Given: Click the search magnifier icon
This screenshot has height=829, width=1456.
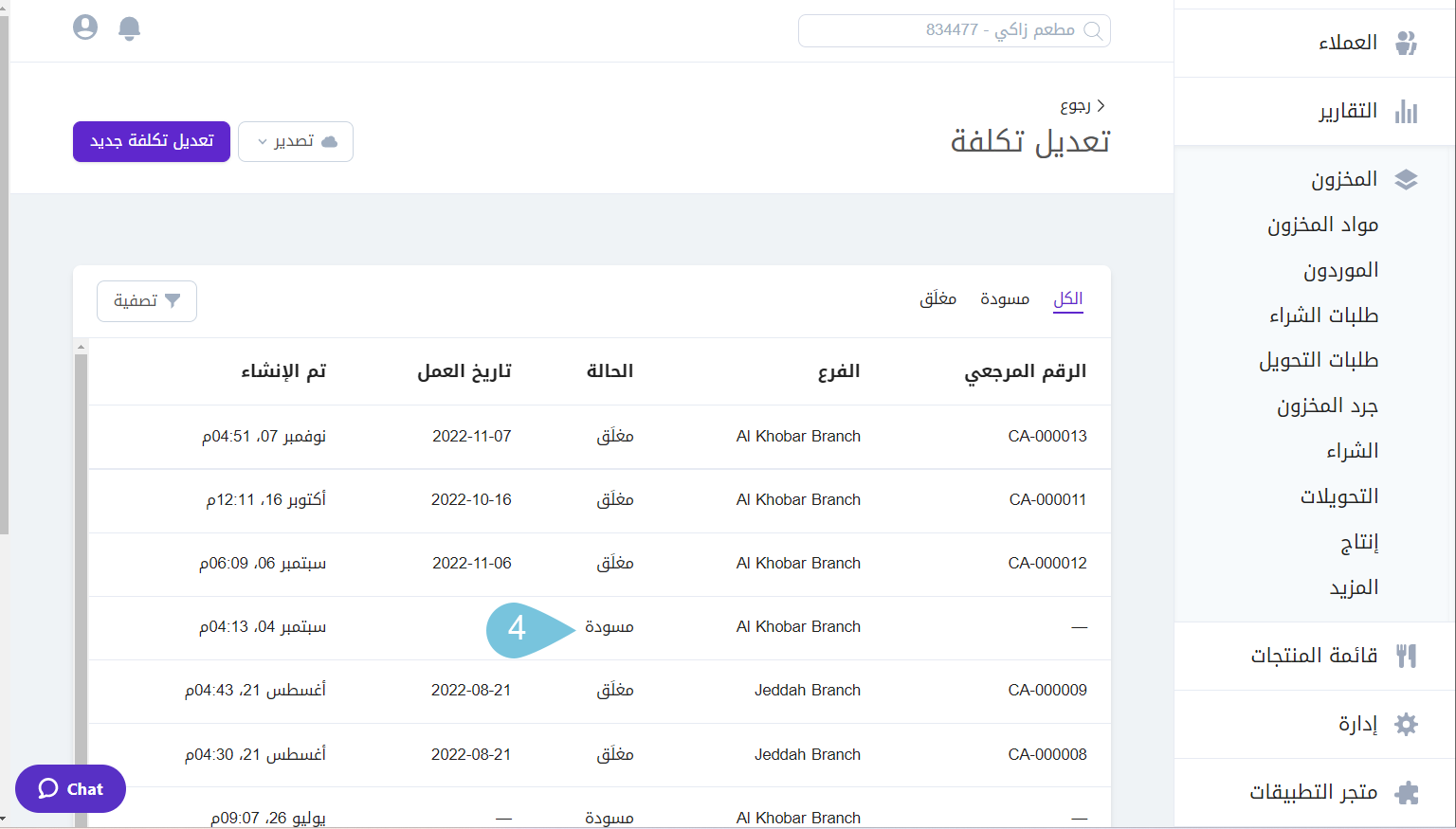Looking at the screenshot, I should [x=1093, y=30].
